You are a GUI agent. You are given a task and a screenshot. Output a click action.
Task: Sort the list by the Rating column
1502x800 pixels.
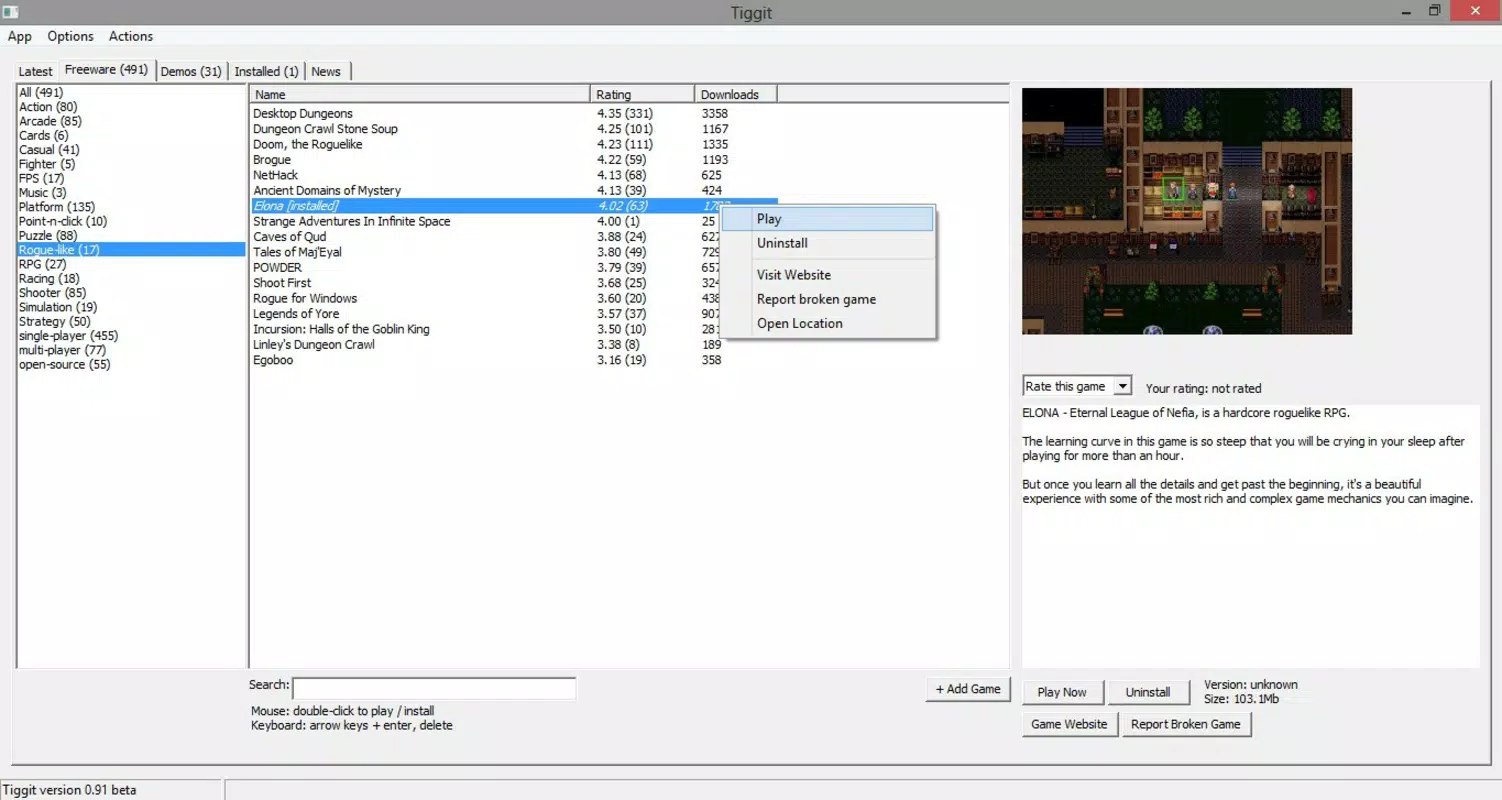click(643, 95)
